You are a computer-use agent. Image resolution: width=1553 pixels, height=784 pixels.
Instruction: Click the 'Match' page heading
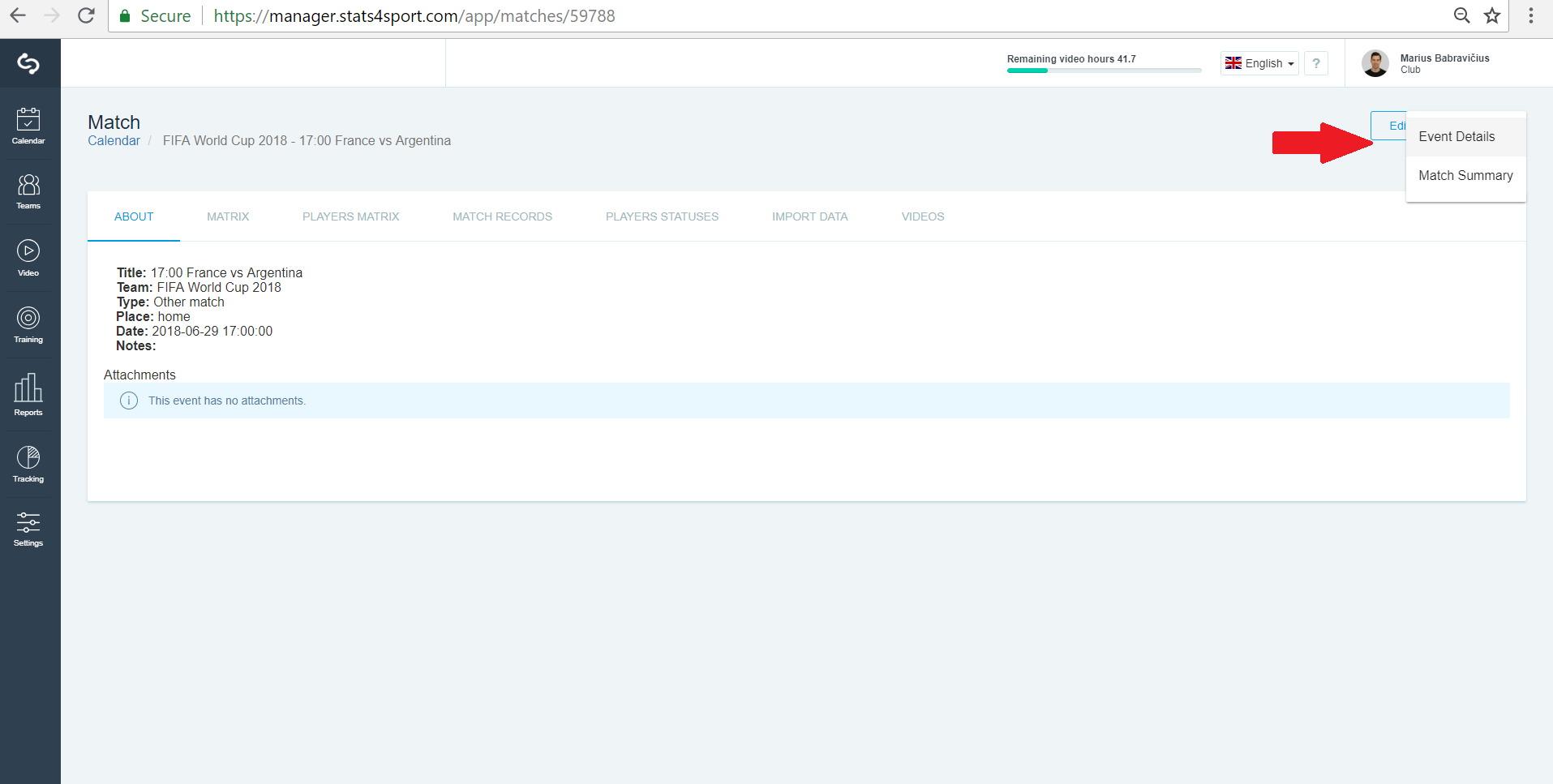pyautogui.click(x=114, y=122)
